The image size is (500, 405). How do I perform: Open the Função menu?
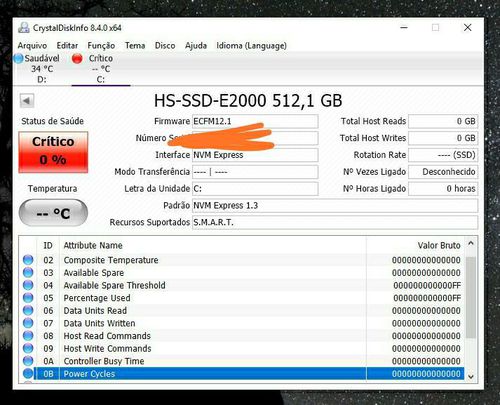(101, 46)
